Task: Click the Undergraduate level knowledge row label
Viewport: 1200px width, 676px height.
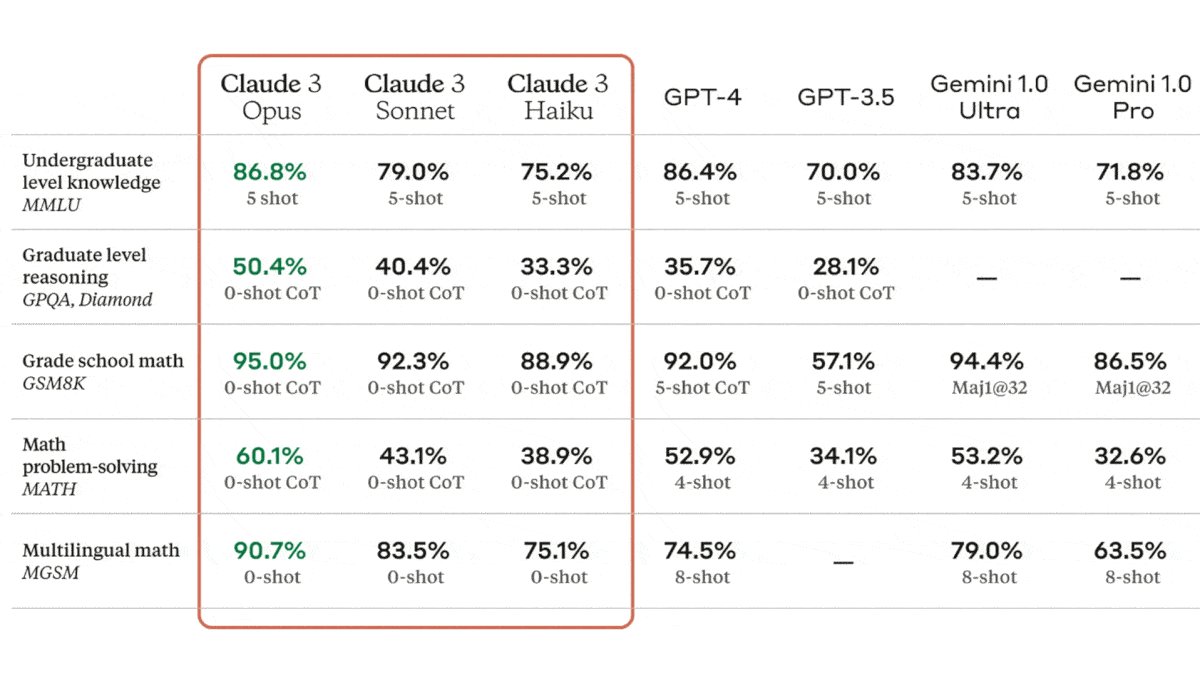Action: click(x=91, y=182)
